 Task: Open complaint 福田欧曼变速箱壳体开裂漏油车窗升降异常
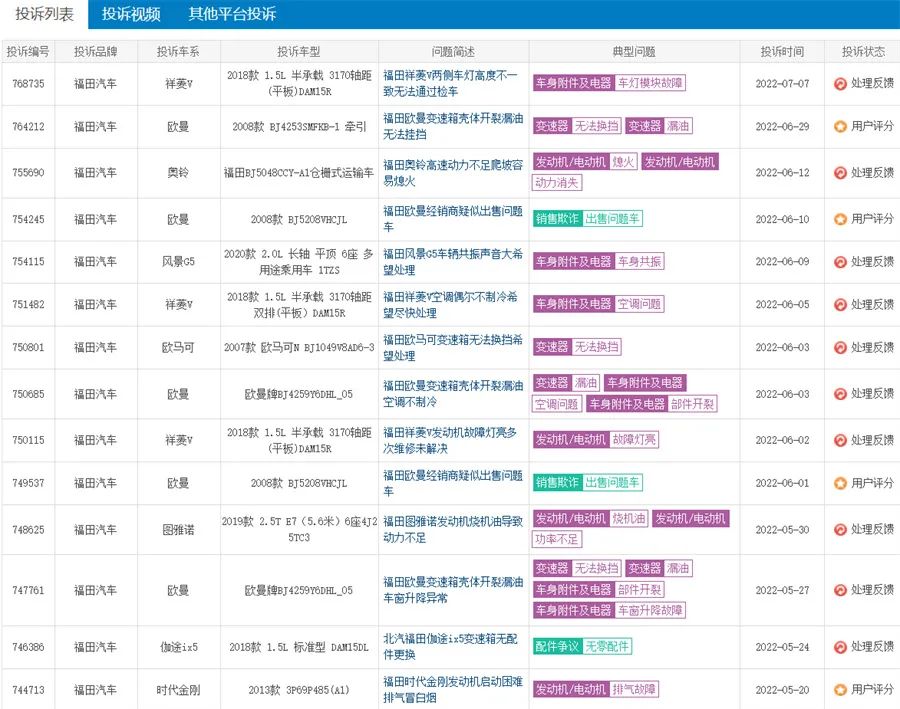tap(453, 590)
